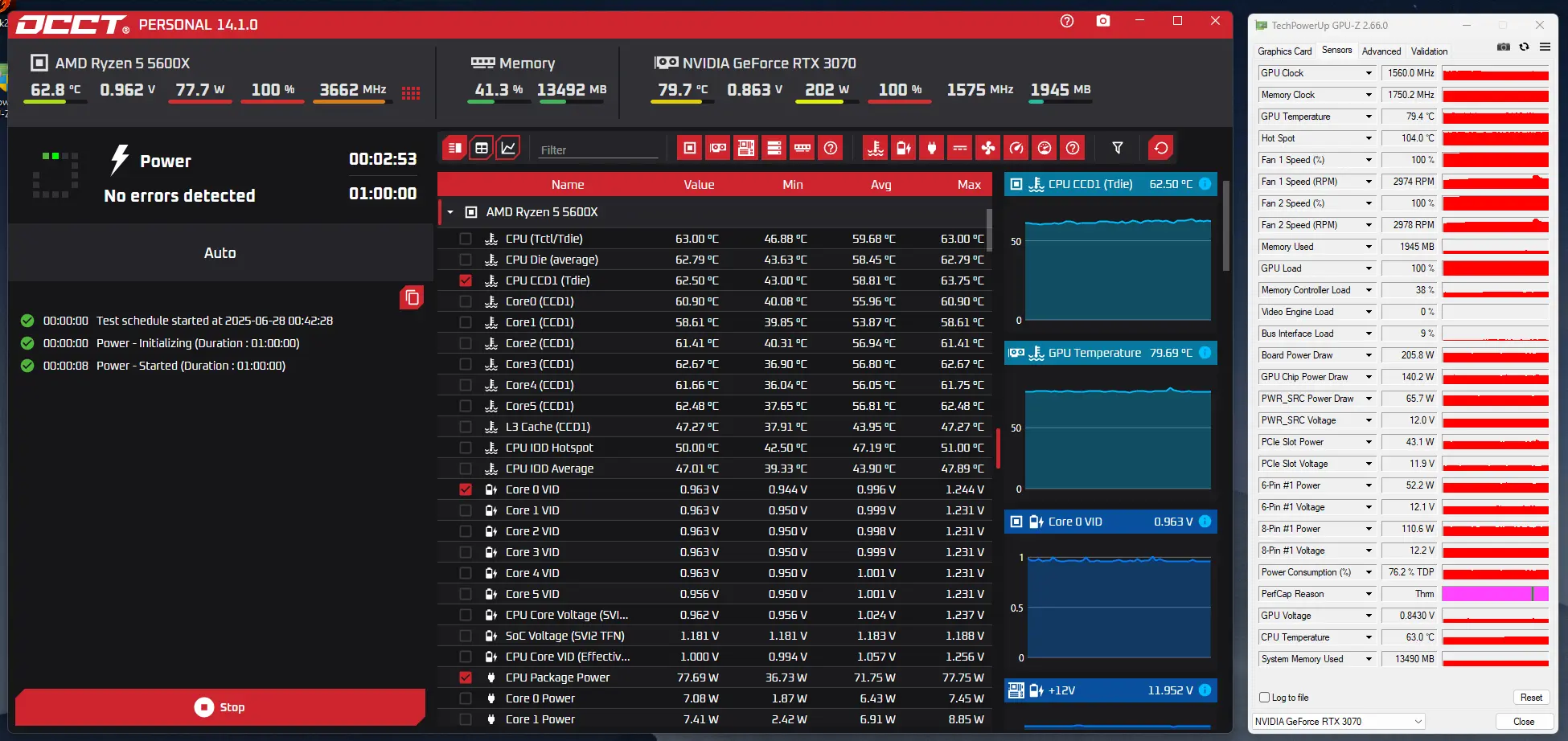The image size is (1568, 741).
Task: Click the Close button in GPU-Z
Action: (x=1524, y=721)
